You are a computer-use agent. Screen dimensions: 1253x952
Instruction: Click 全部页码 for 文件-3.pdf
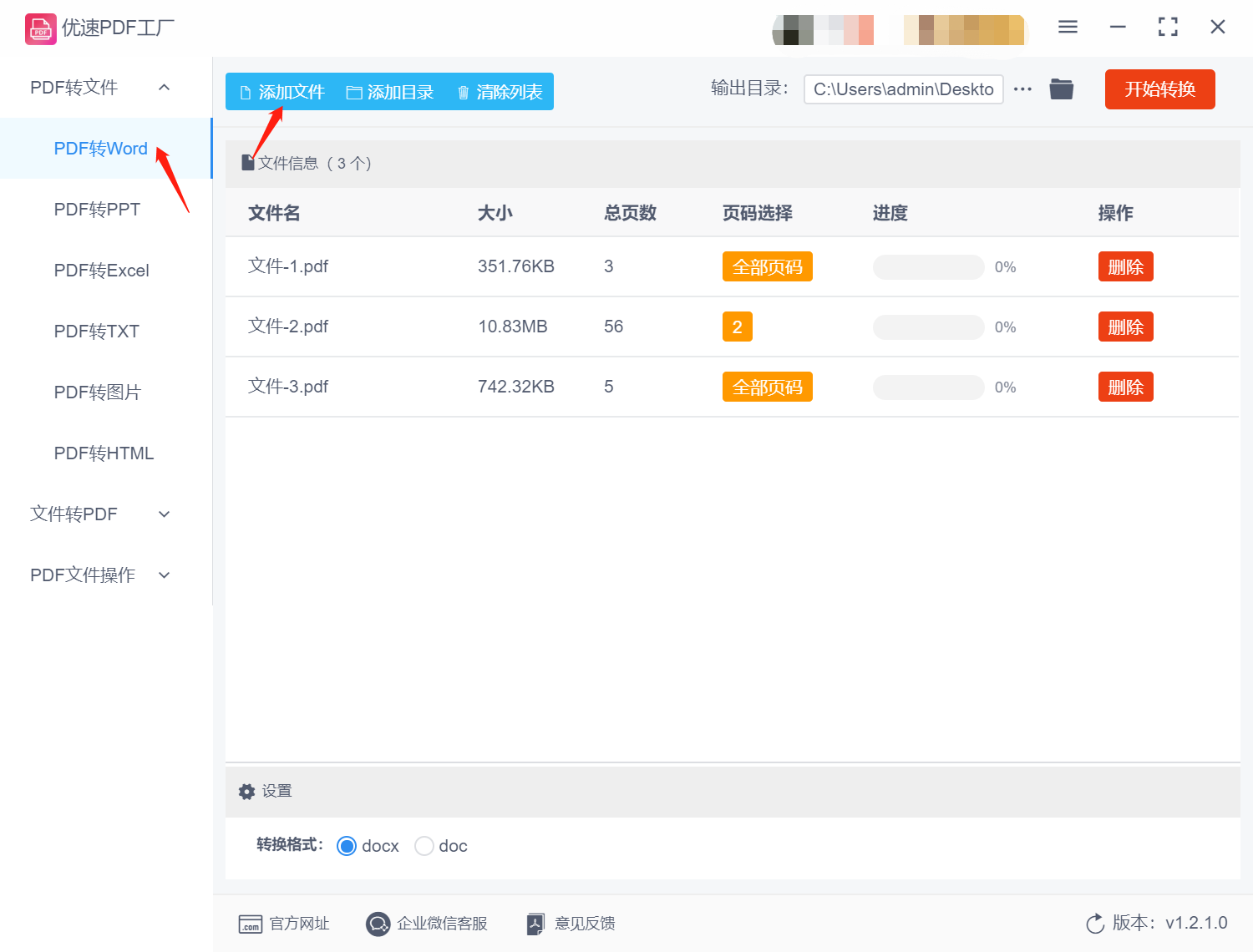click(767, 387)
